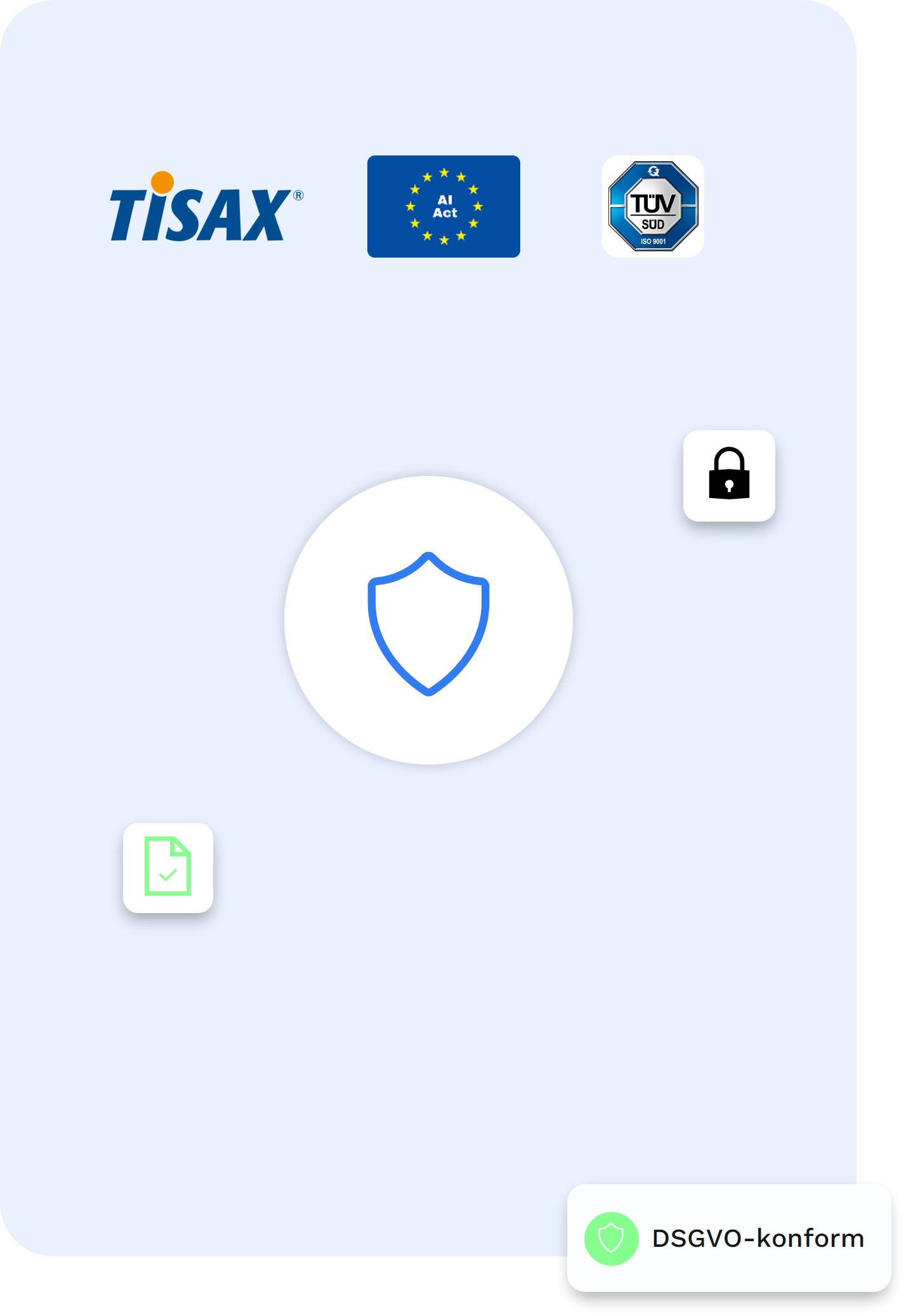The image size is (906, 1316).
Task: Click the green circle shield icon
Action: tap(611, 1239)
